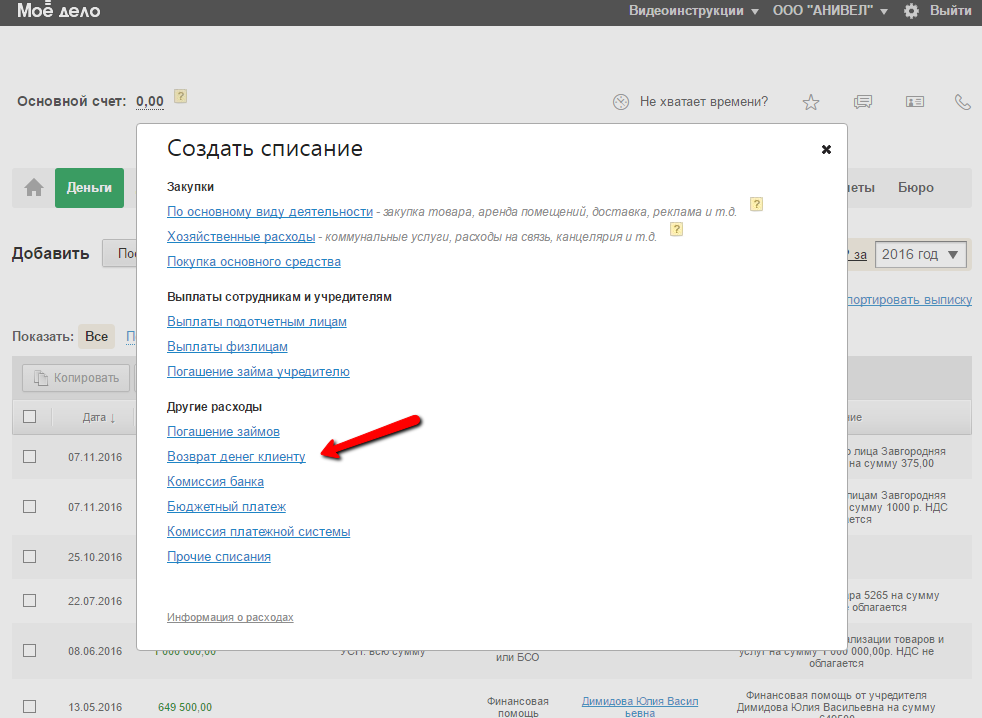Select 'Прочие списания'
The image size is (982, 718).
[219, 557]
